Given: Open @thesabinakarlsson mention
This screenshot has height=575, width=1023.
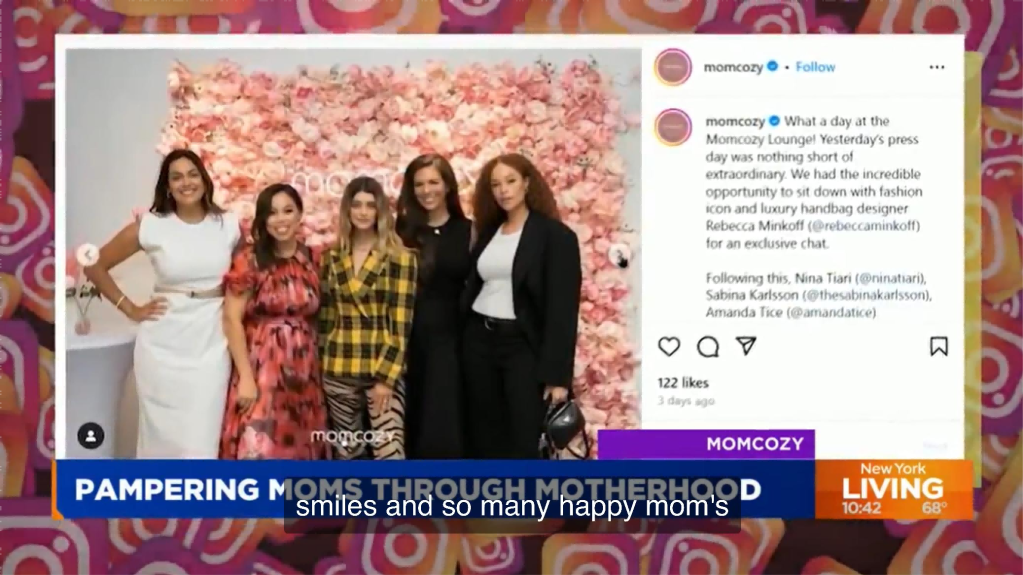Looking at the screenshot, I should pos(867,295).
